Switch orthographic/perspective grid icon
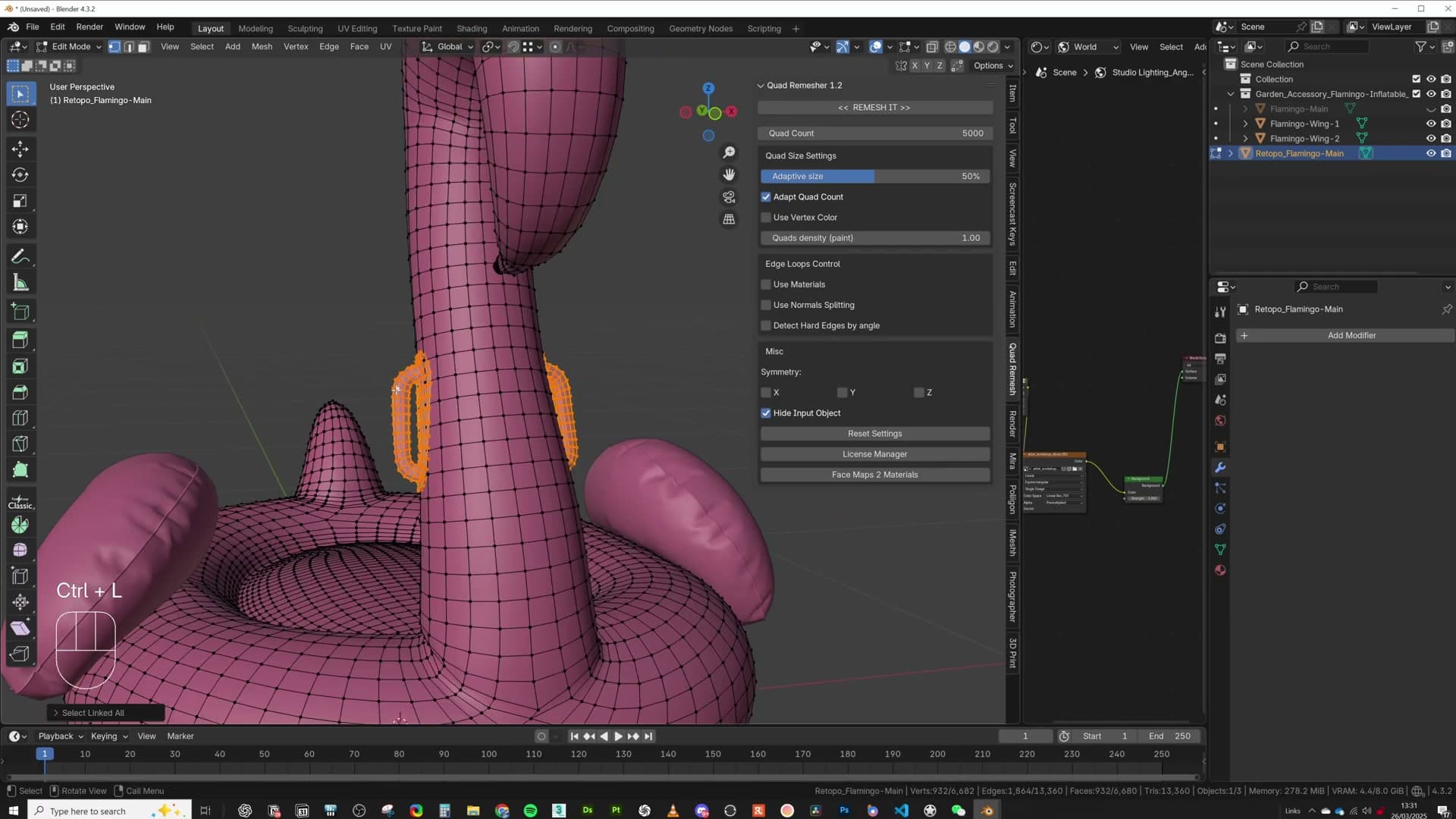This screenshot has height=819, width=1456. point(729,219)
